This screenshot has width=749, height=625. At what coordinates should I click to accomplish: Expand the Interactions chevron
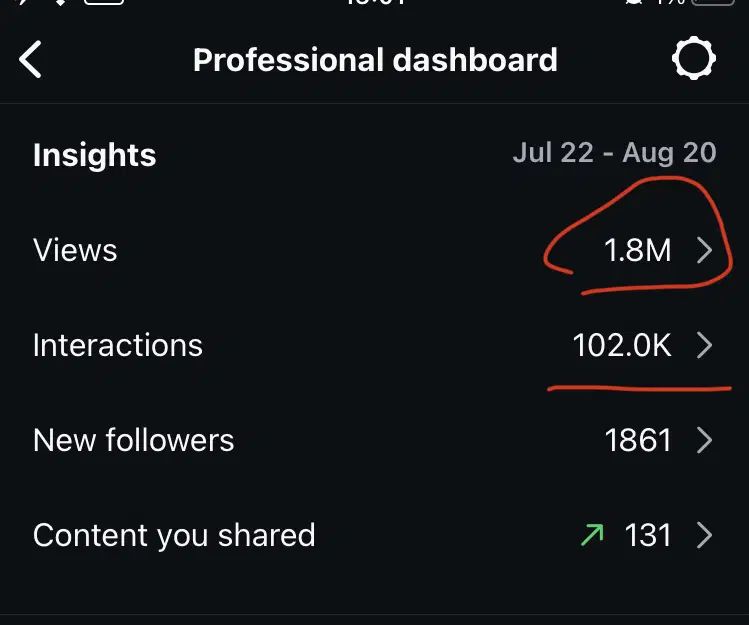pyautogui.click(x=705, y=345)
